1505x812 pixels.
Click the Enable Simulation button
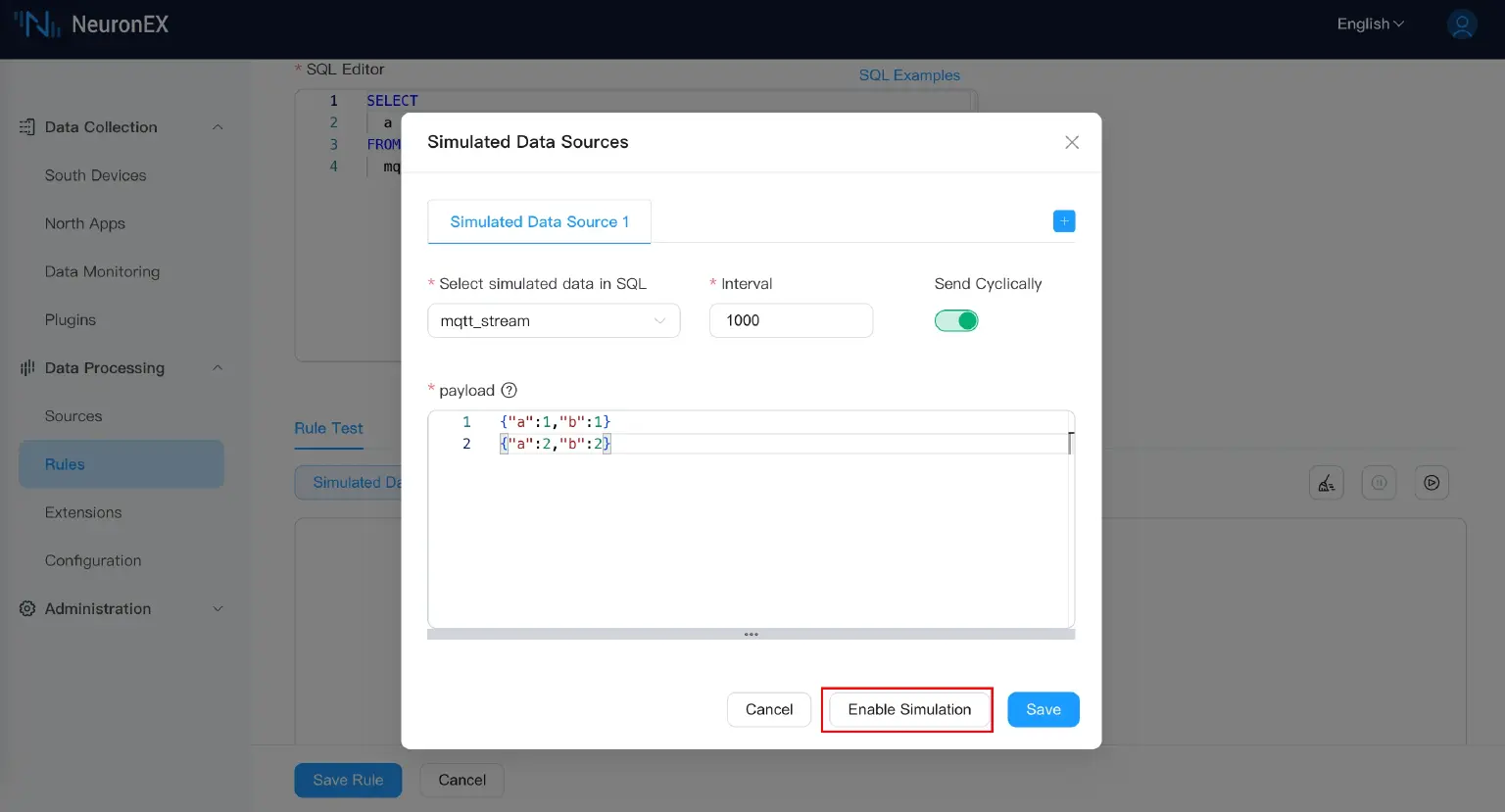point(906,709)
